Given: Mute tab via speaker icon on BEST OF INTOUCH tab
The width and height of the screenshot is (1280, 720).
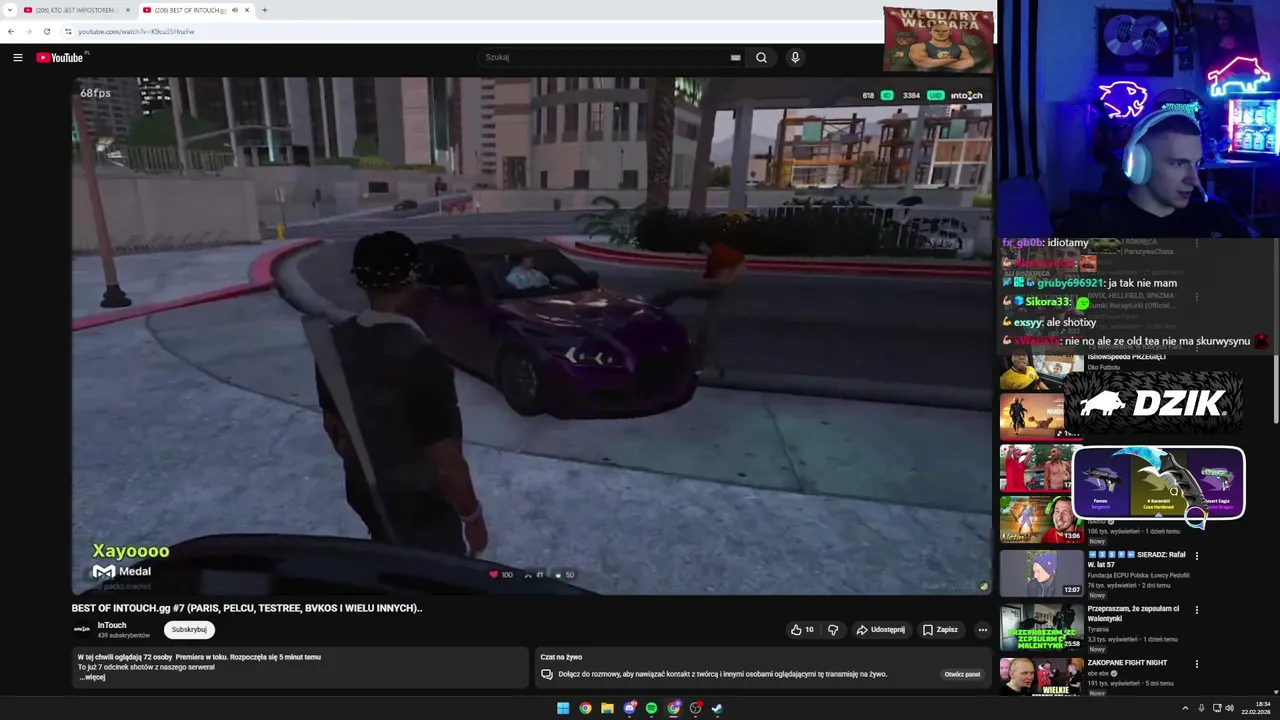Looking at the screenshot, I should click(x=235, y=10).
